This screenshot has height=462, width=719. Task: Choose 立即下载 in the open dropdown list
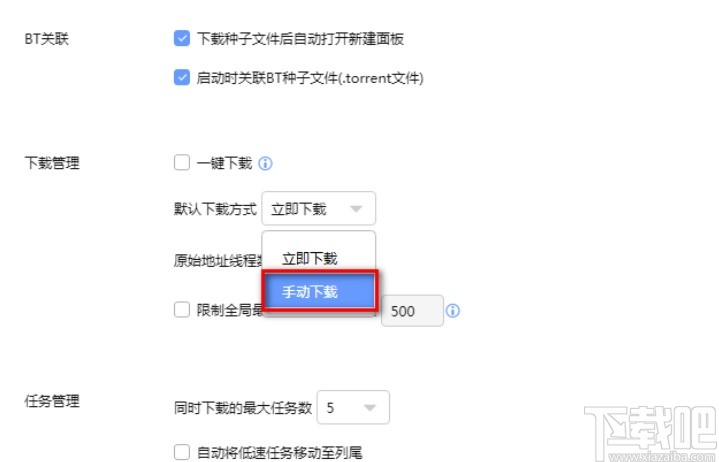point(310,258)
